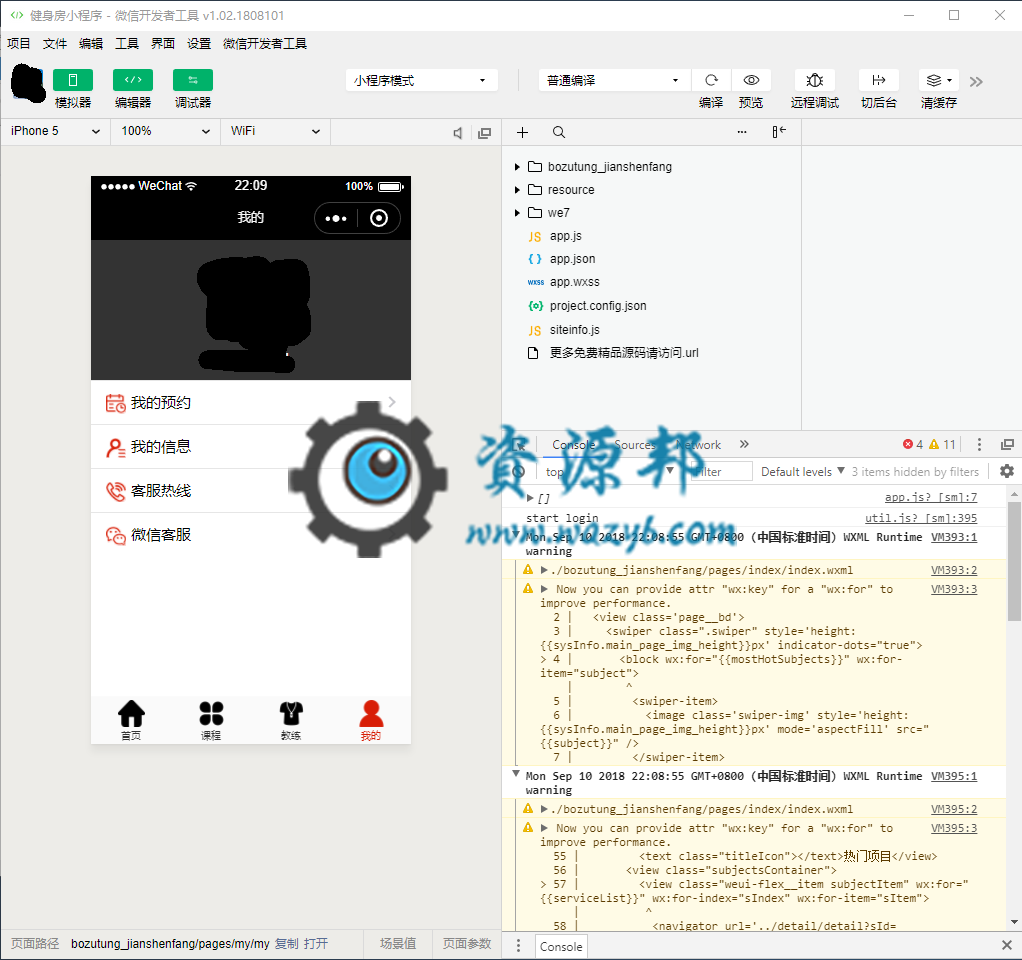Search files magnifier icon
1022x960 pixels.
(x=559, y=132)
